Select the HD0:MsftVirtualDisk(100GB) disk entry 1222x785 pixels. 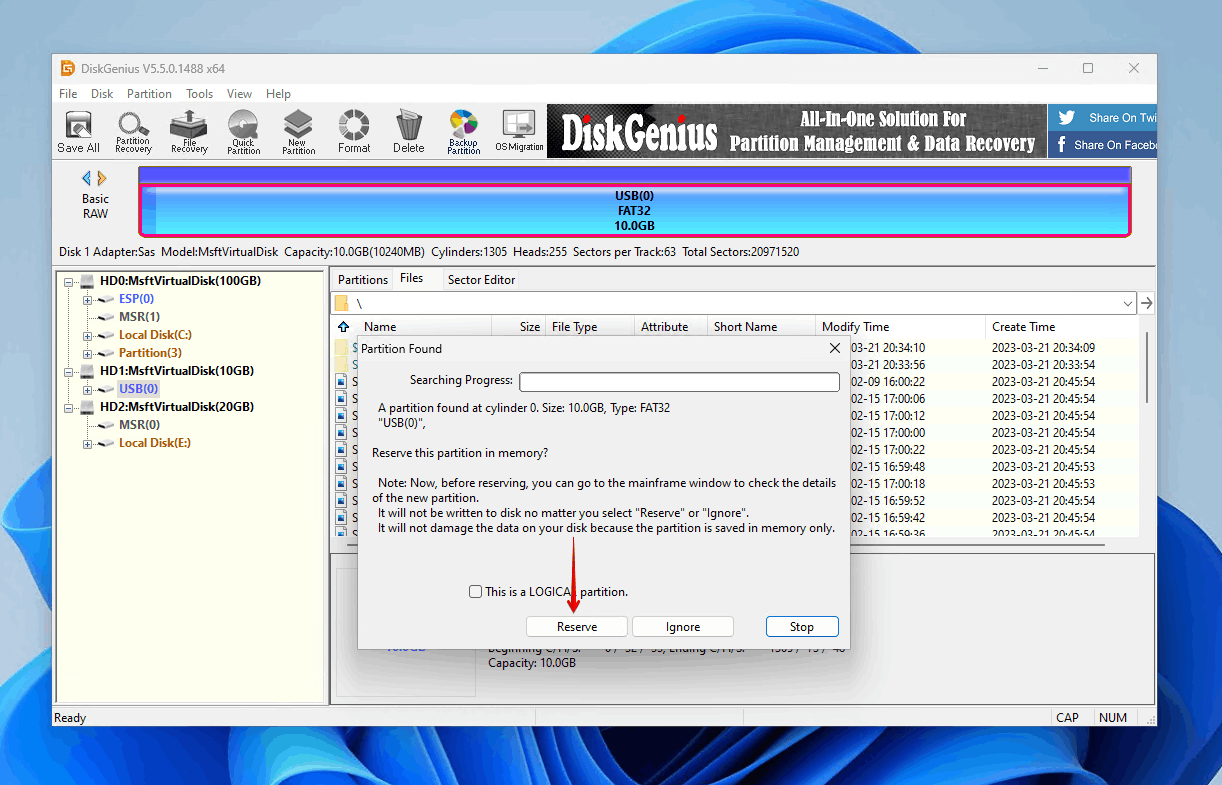click(x=181, y=282)
